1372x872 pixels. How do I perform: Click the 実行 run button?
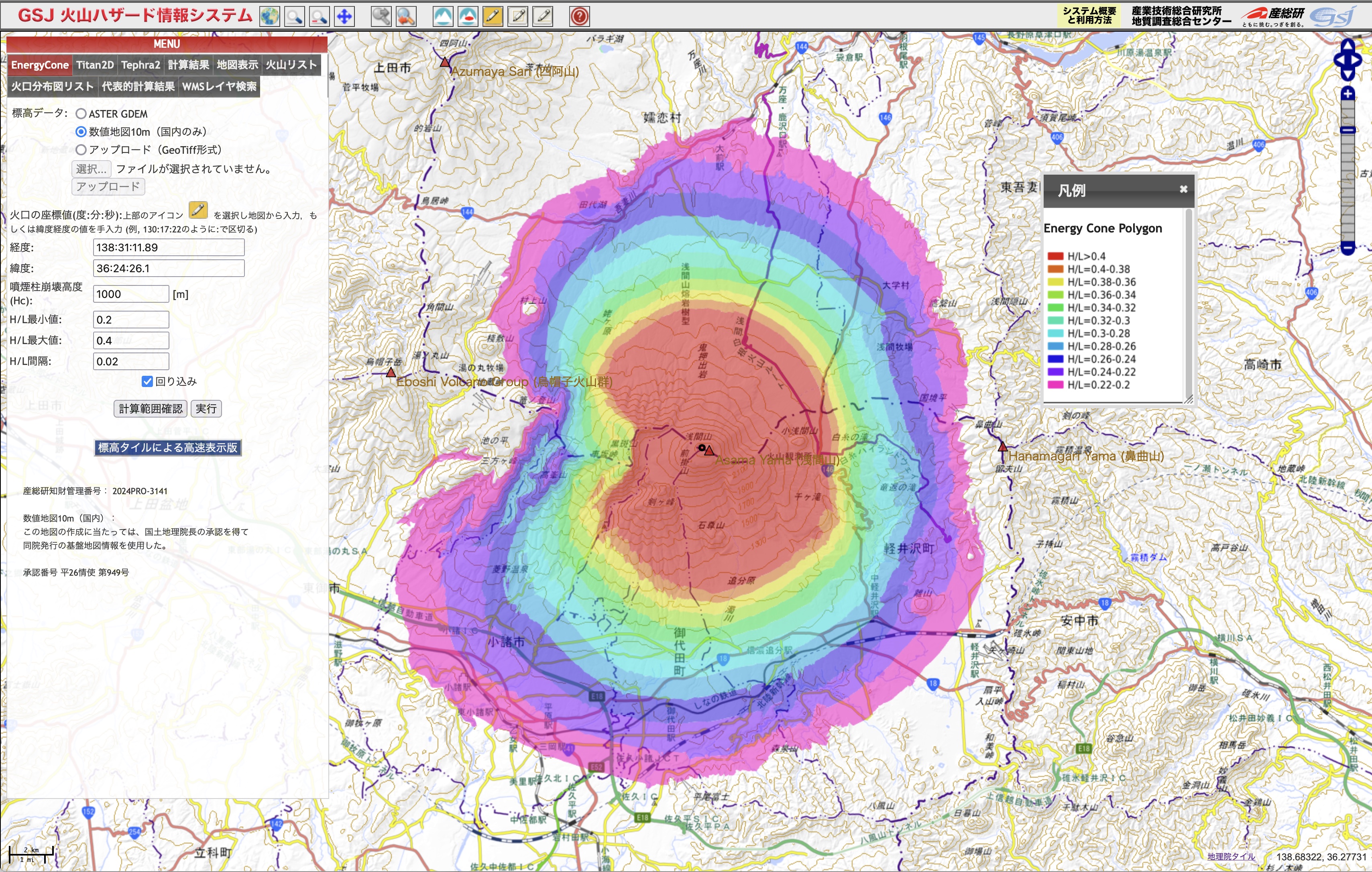(206, 409)
